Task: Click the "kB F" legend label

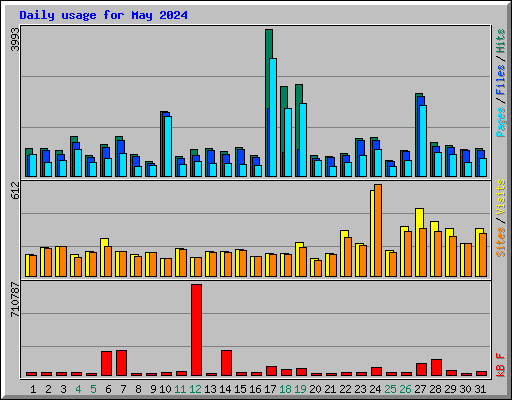Action: [501, 365]
